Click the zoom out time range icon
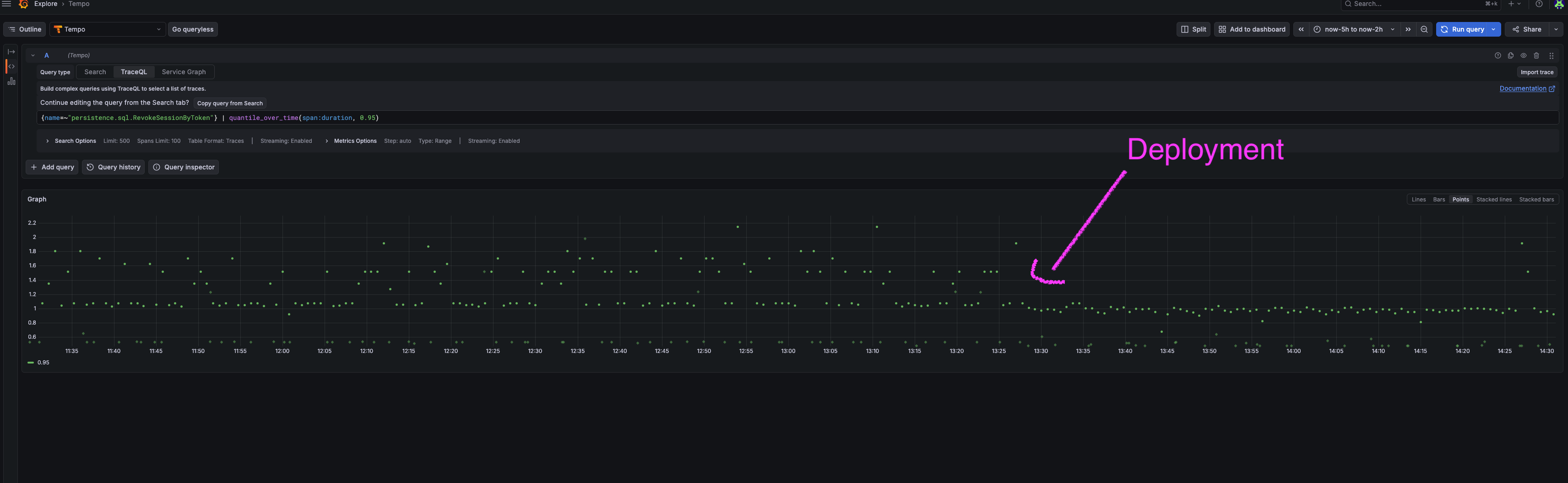The height and width of the screenshot is (483, 1568). pyautogui.click(x=1424, y=29)
